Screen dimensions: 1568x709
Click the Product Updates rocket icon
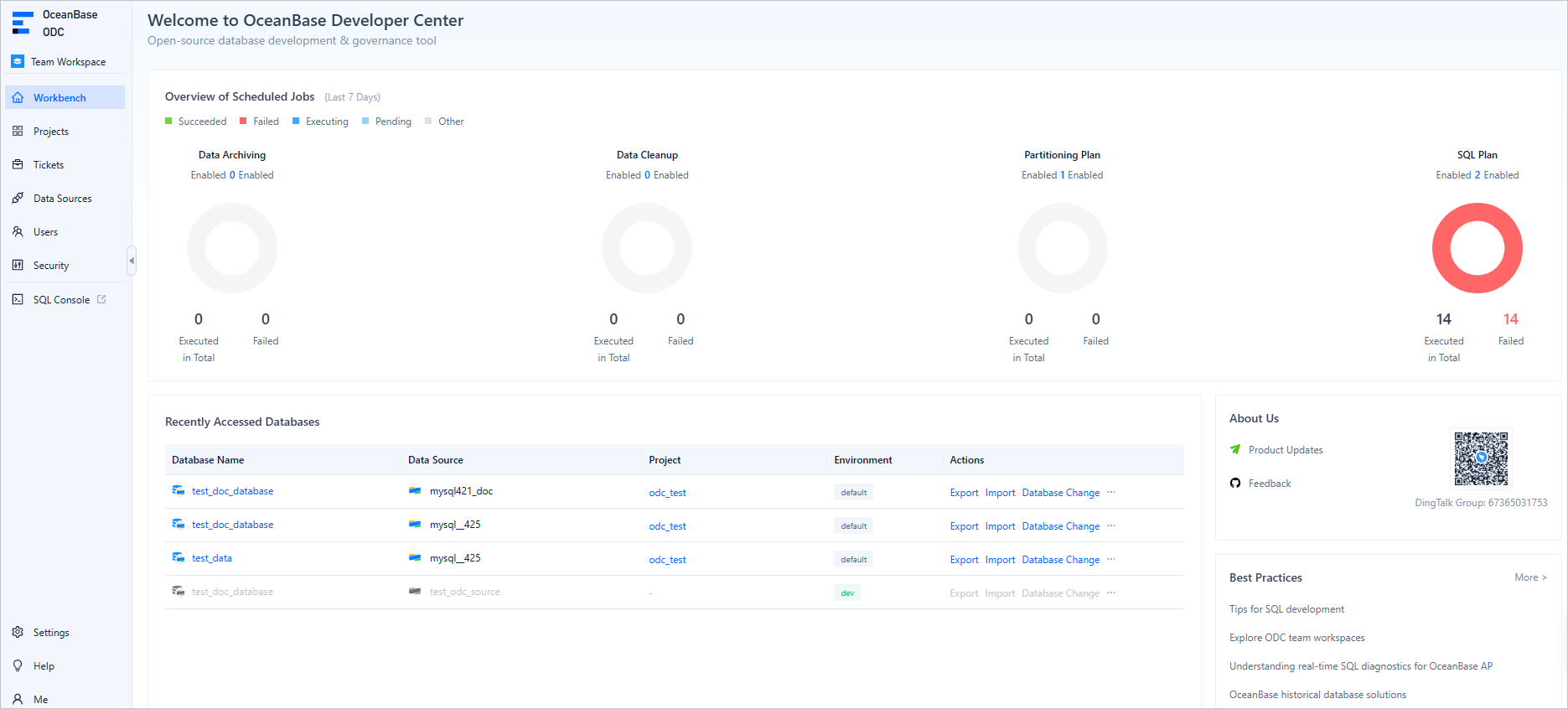[1235, 450]
